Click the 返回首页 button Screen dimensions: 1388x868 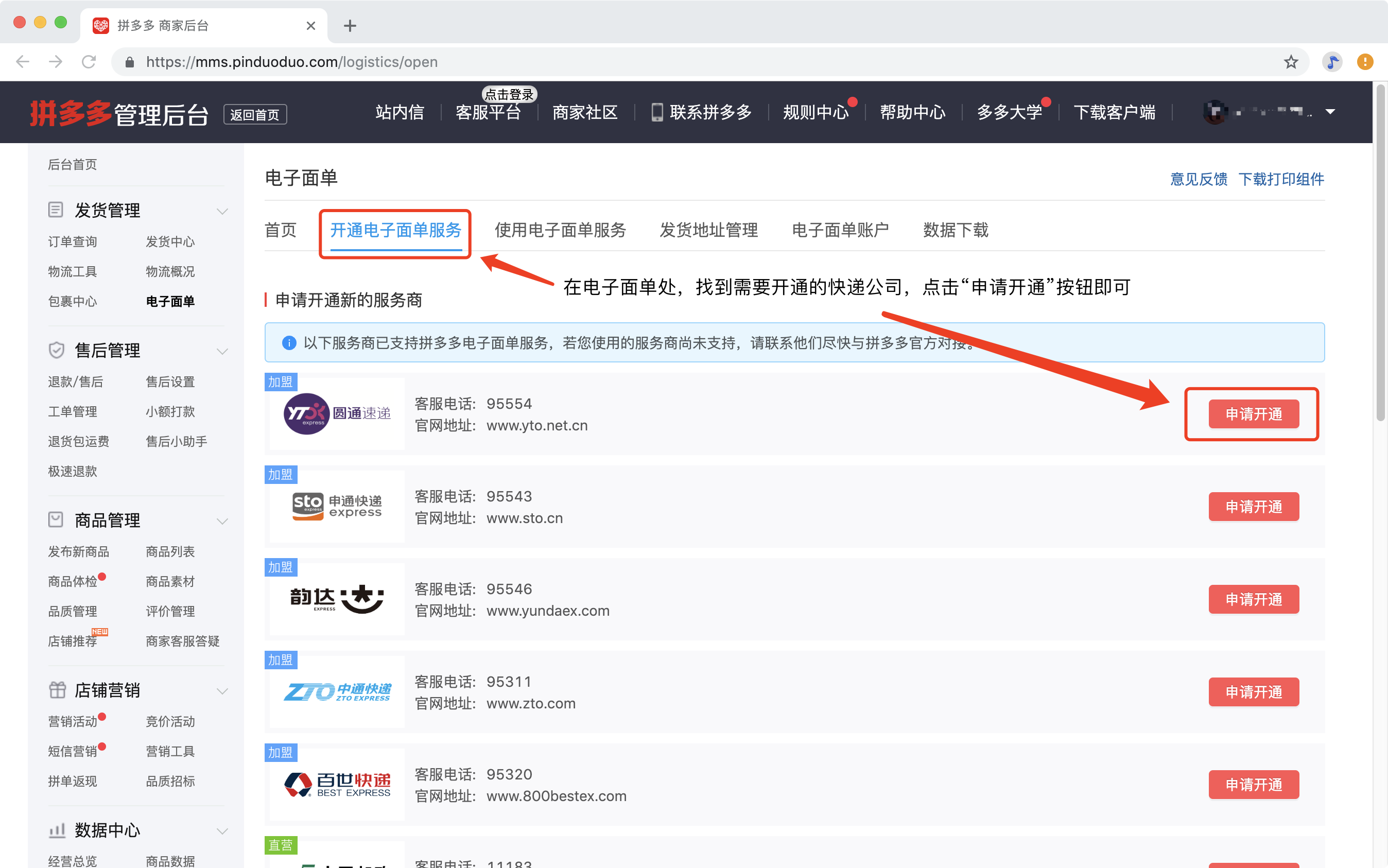click(x=255, y=115)
